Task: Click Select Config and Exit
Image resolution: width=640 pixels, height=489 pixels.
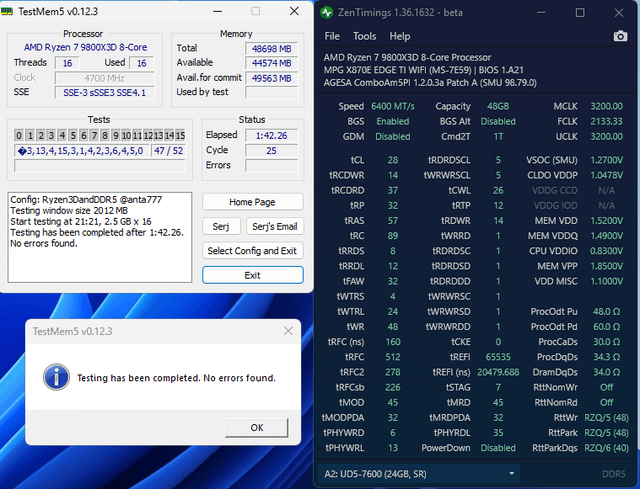Action: [253, 251]
